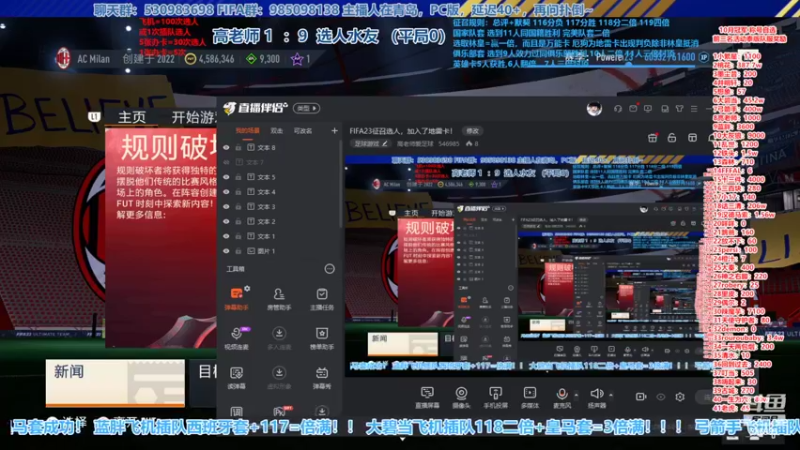Open the streamer avatar profile
This screenshot has width=800, height=450.
pyautogui.click(x=594, y=109)
